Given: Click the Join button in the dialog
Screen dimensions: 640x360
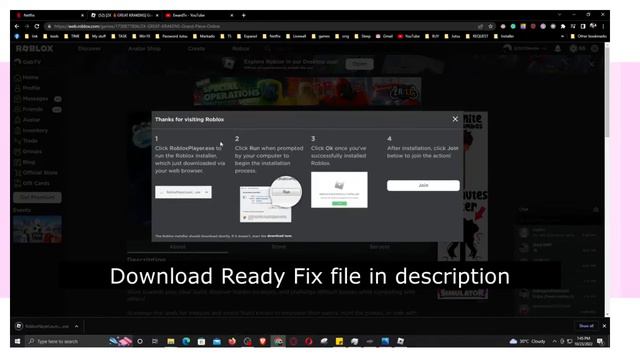Looking at the screenshot, I should coord(423,185).
